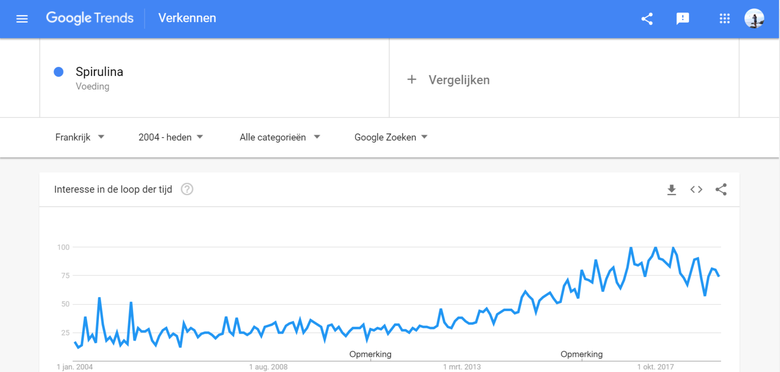Click the blue Spirulina color dot
The image size is (780, 372).
click(58, 72)
